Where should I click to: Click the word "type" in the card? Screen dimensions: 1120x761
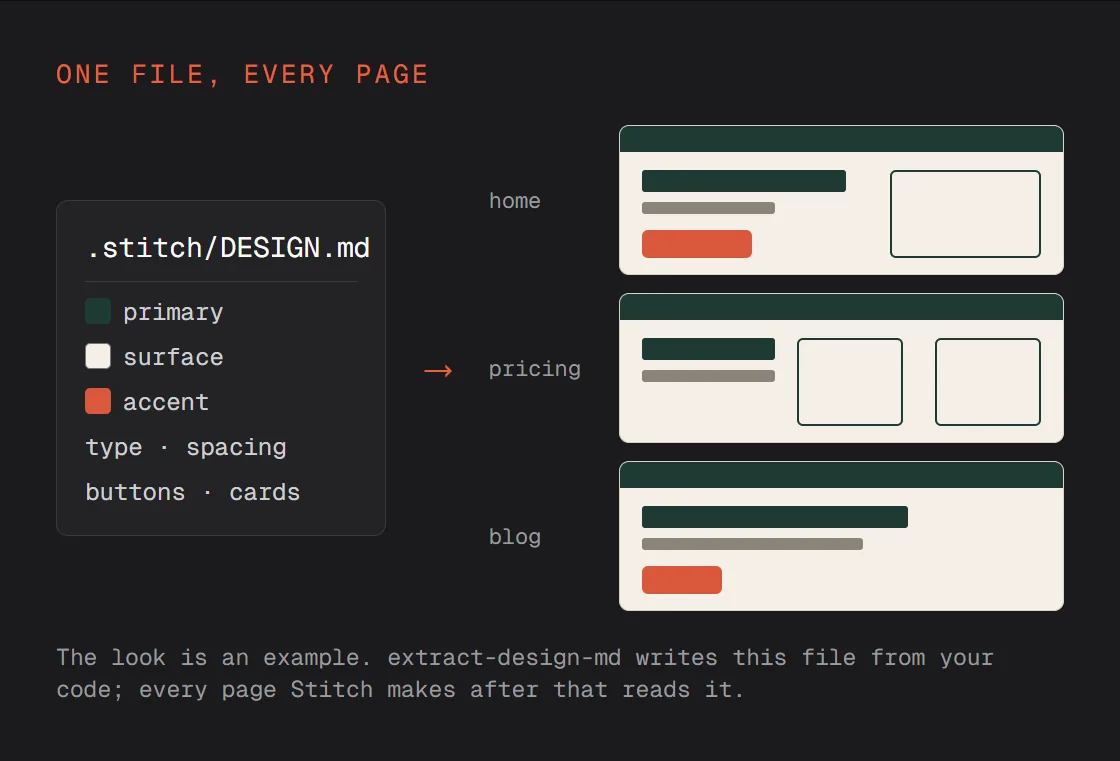114,447
